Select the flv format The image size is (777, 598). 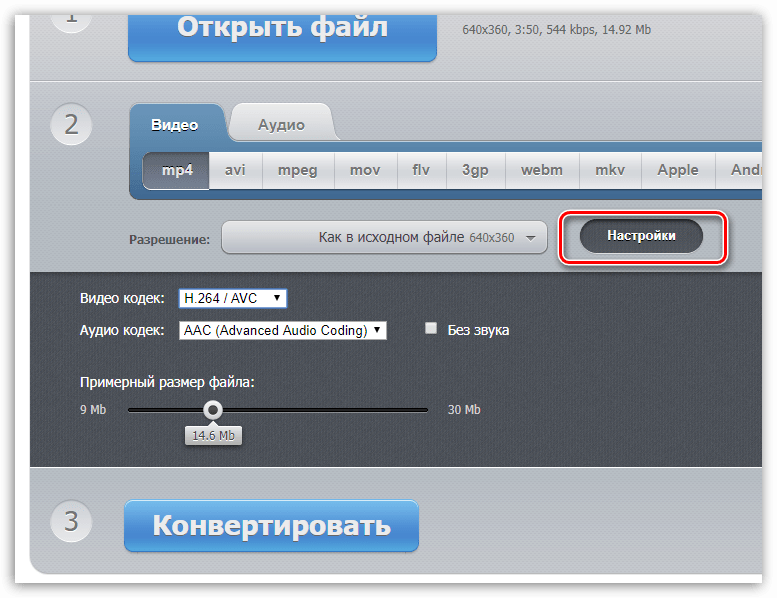(x=421, y=170)
